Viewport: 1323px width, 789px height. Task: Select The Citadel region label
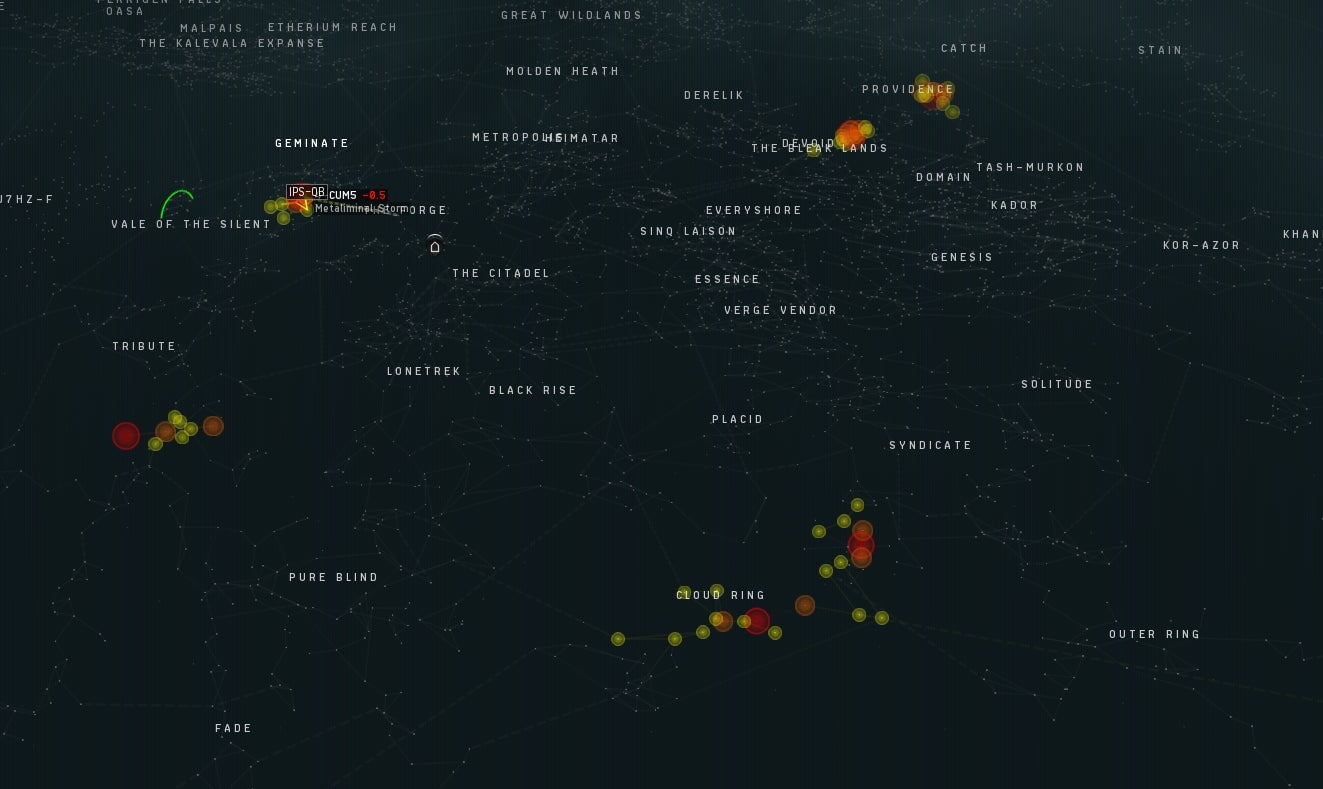(x=501, y=273)
